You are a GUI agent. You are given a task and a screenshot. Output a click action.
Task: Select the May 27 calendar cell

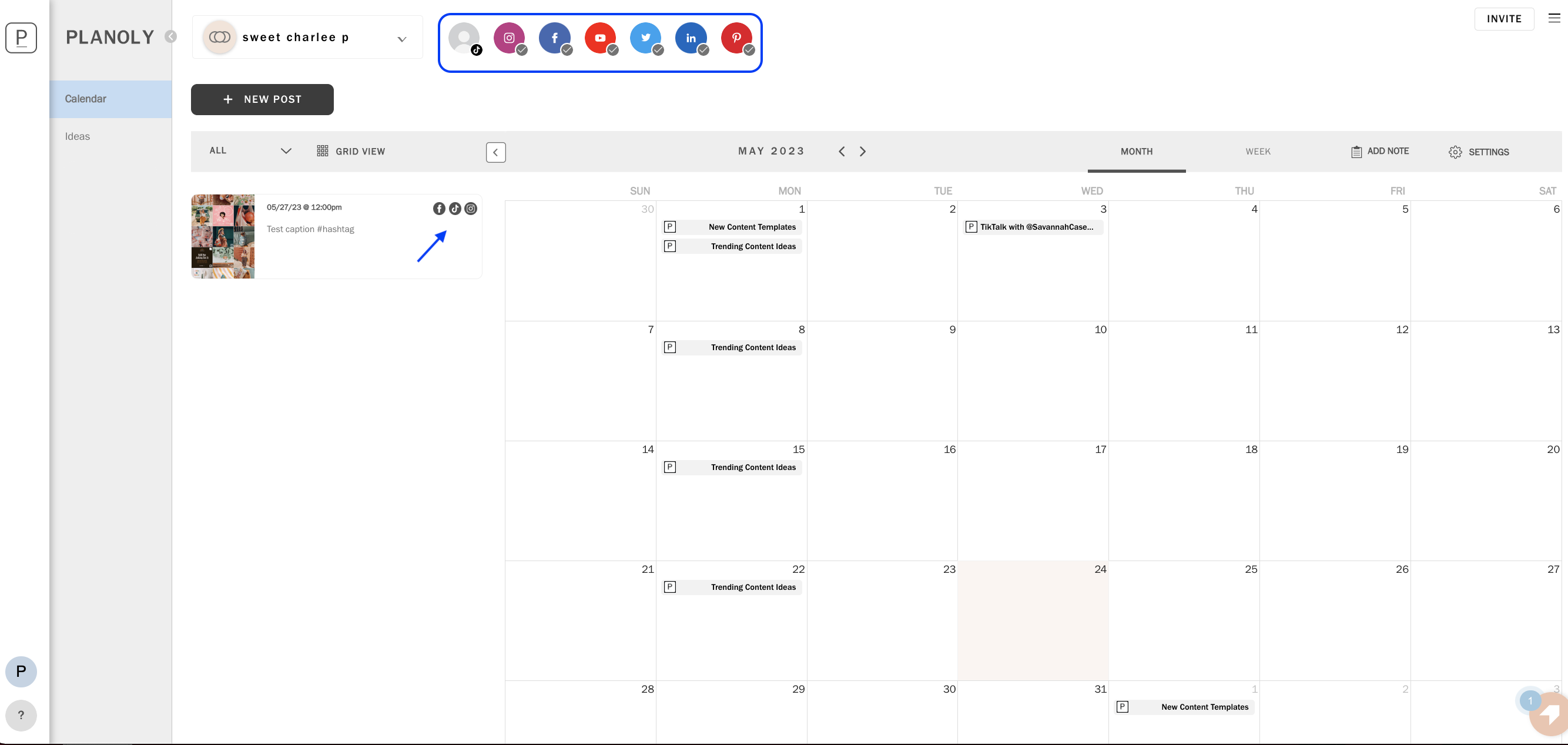[1486, 621]
